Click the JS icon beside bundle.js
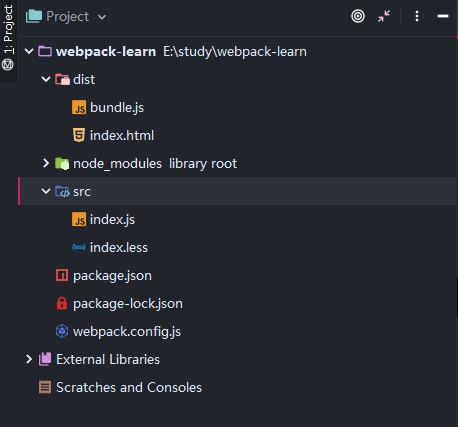Image resolution: width=458 pixels, height=427 pixels. tap(79, 107)
